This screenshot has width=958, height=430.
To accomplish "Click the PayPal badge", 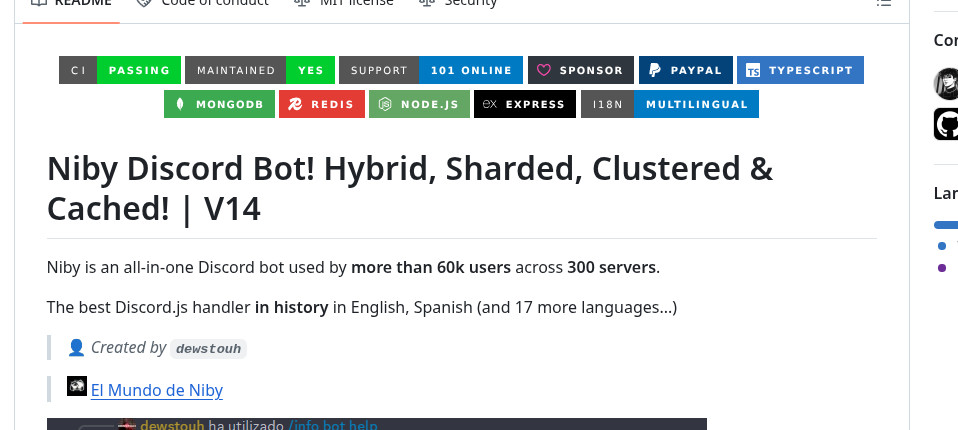I will [x=686, y=70].
